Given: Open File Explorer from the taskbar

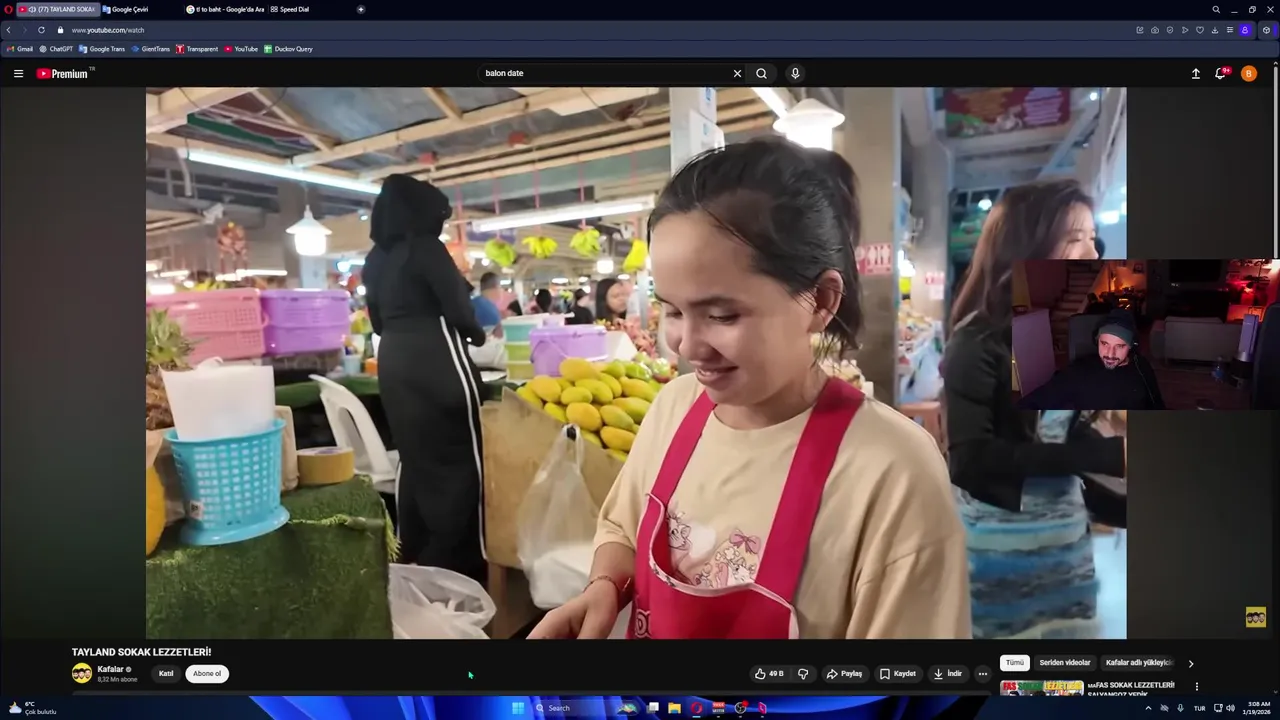Looking at the screenshot, I should [x=675, y=708].
